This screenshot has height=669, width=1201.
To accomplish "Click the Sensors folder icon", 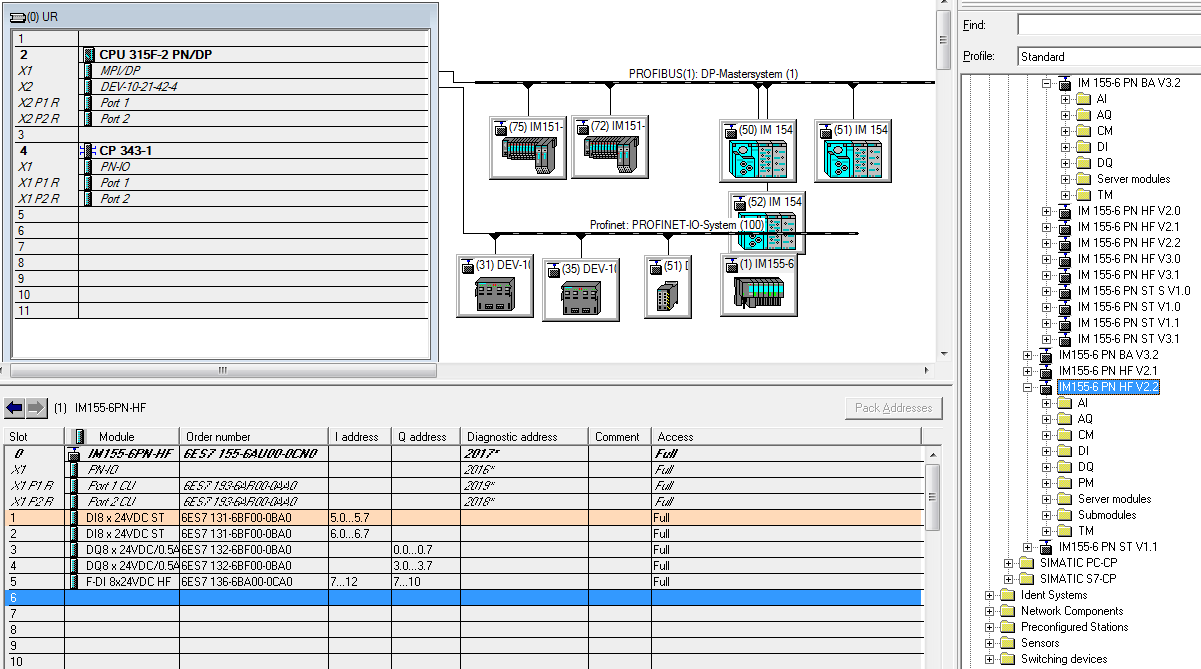I will (x=1007, y=643).
